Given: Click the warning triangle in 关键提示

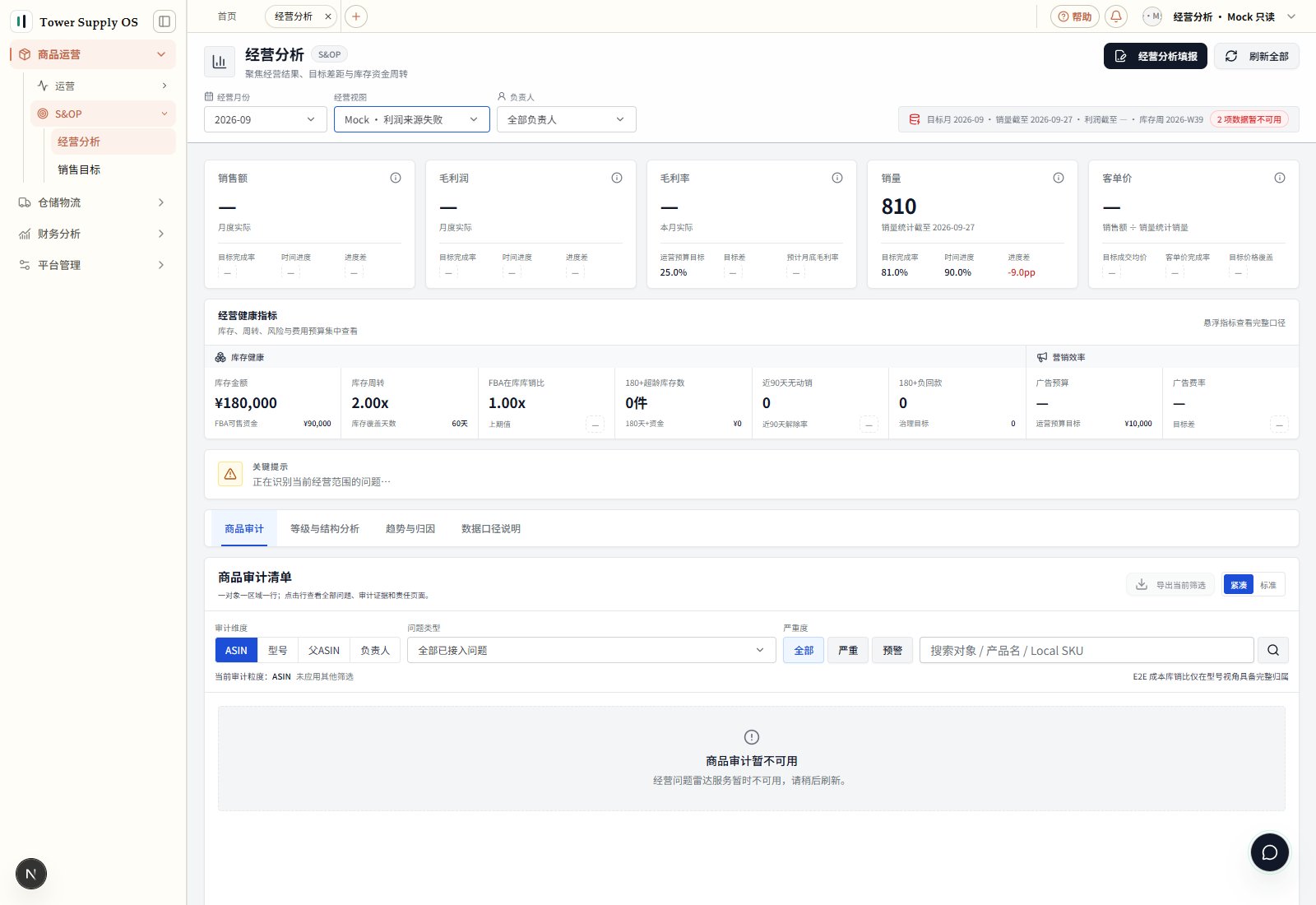Looking at the screenshot, I should coord(230,474).
